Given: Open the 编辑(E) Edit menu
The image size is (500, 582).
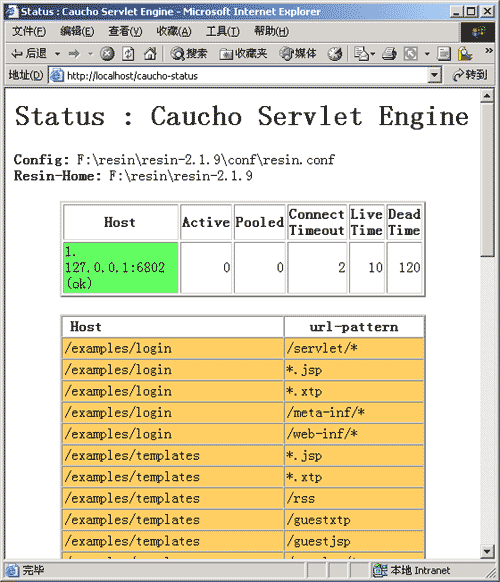Looking at the screenshot, I should [x=77, y=32].
